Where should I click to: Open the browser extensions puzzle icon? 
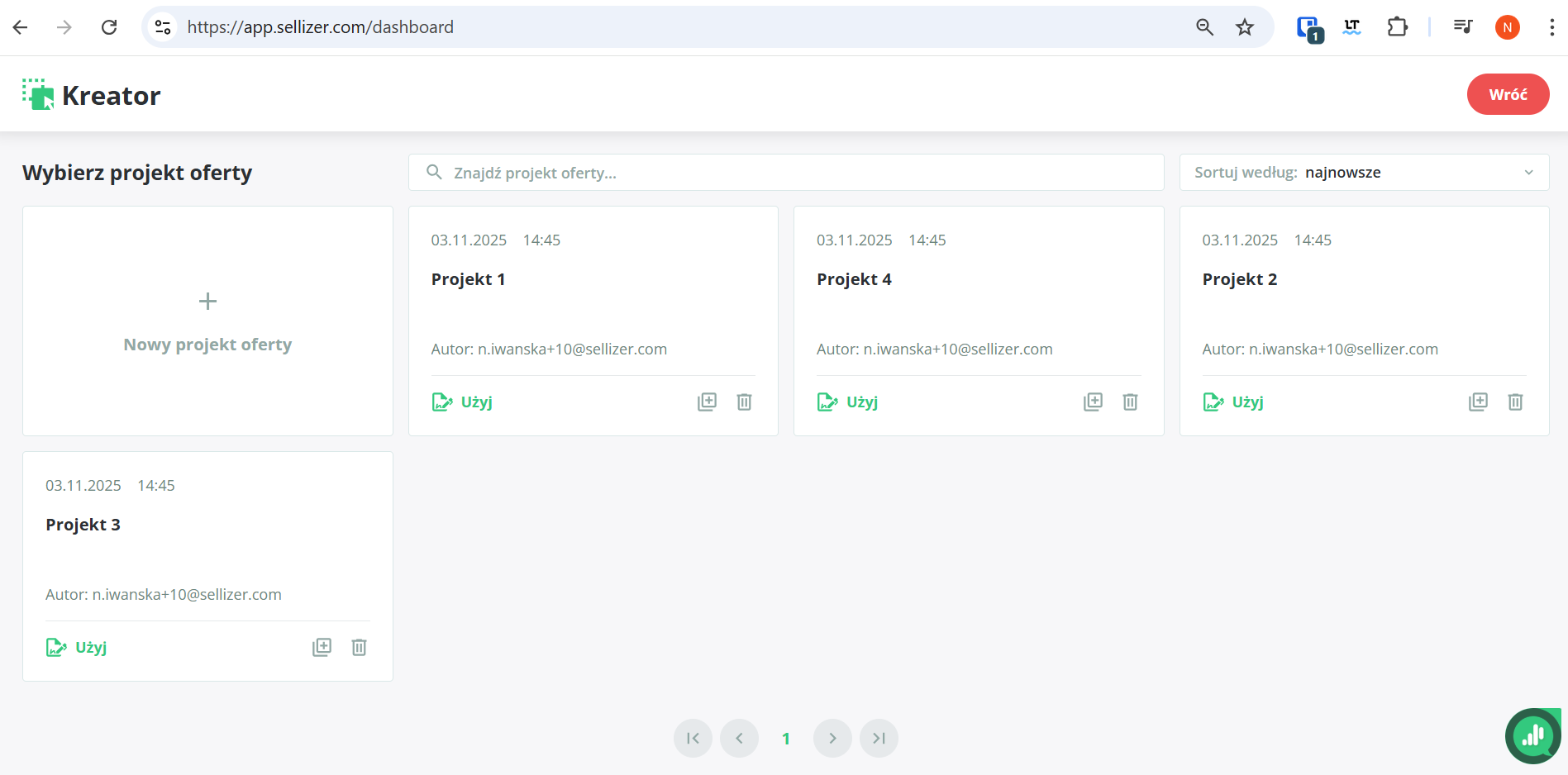tap(1397, 27)
